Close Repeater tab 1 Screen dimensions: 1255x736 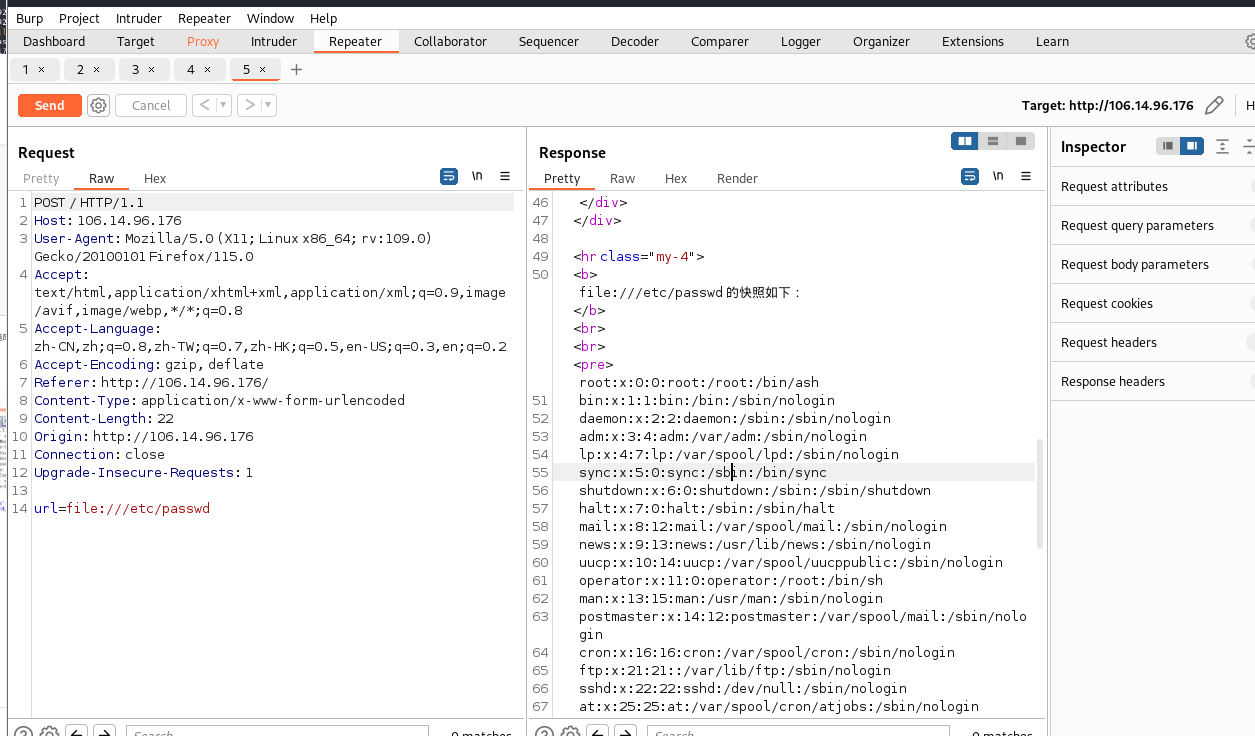pos(41,69)
